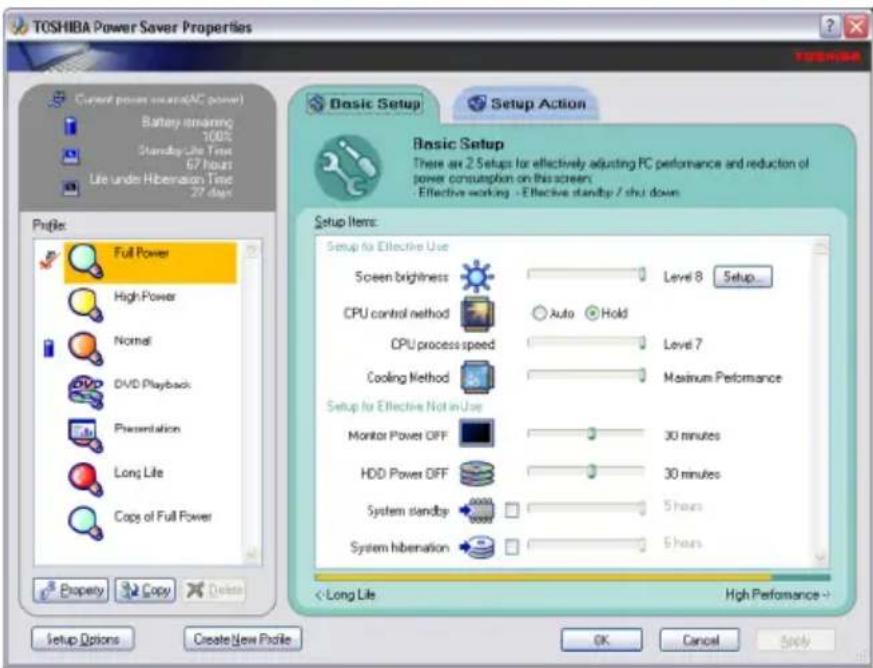This screenshot has height=668, width=873.
Task: Click the battery marker beside Normal profile
Action: pos(49,348)
